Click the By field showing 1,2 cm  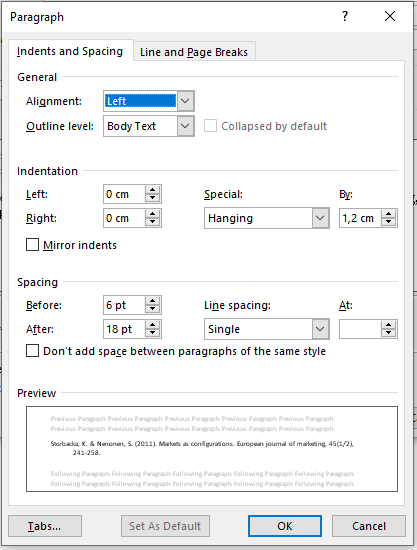point(360,218)
